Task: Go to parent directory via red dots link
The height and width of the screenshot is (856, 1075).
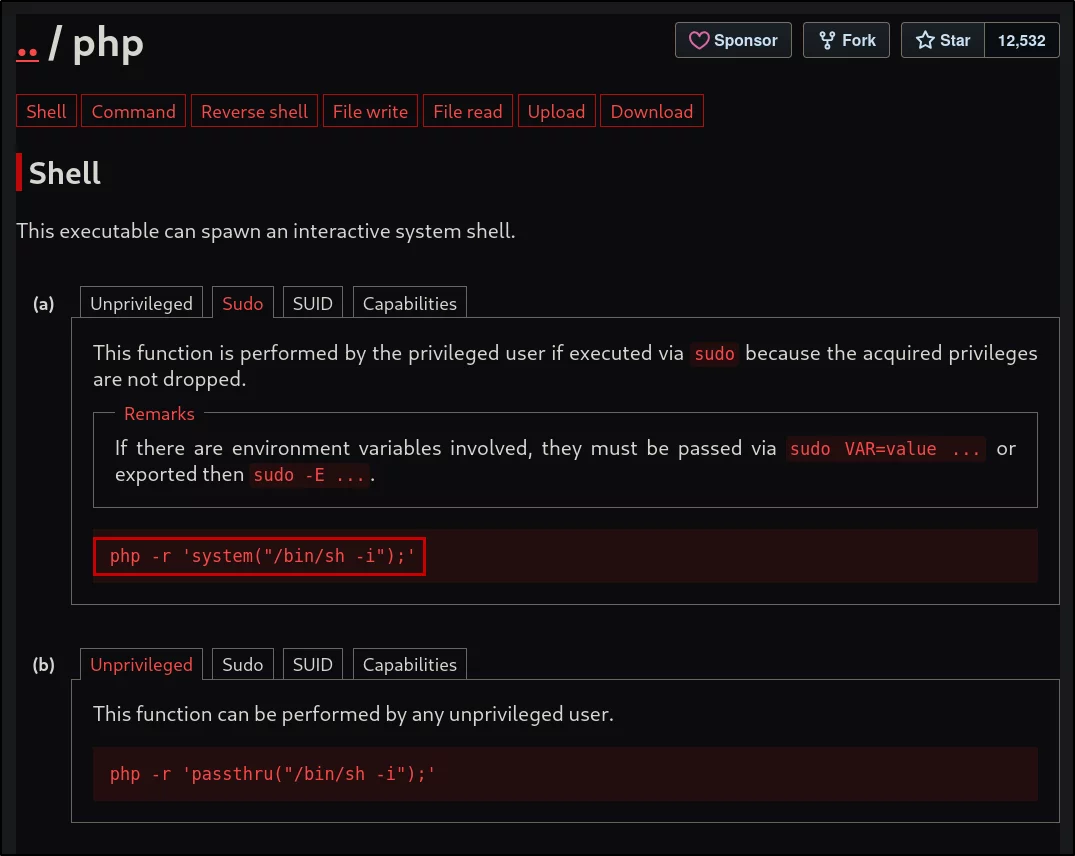Action: 27,52
